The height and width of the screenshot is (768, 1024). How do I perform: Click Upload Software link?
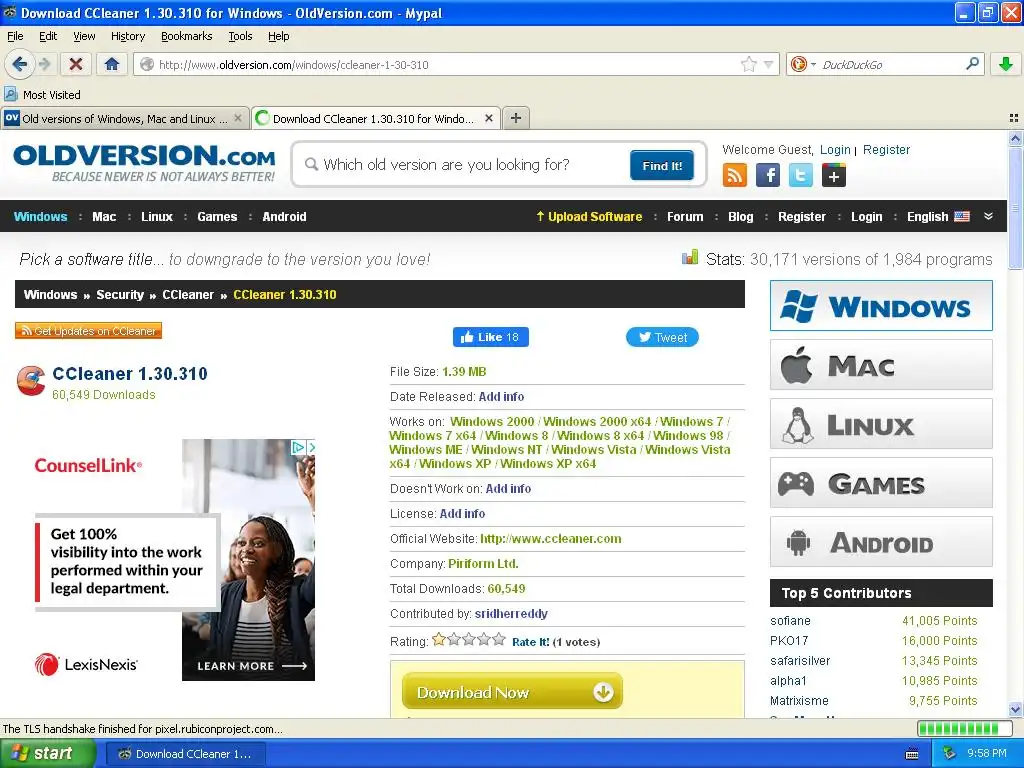[x=589, y=216]
